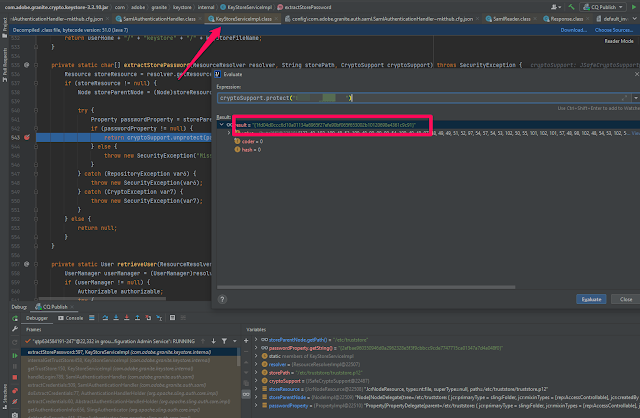Click override marker at line 557
Viewport: 640px width, 418px height.
point(27,264)
